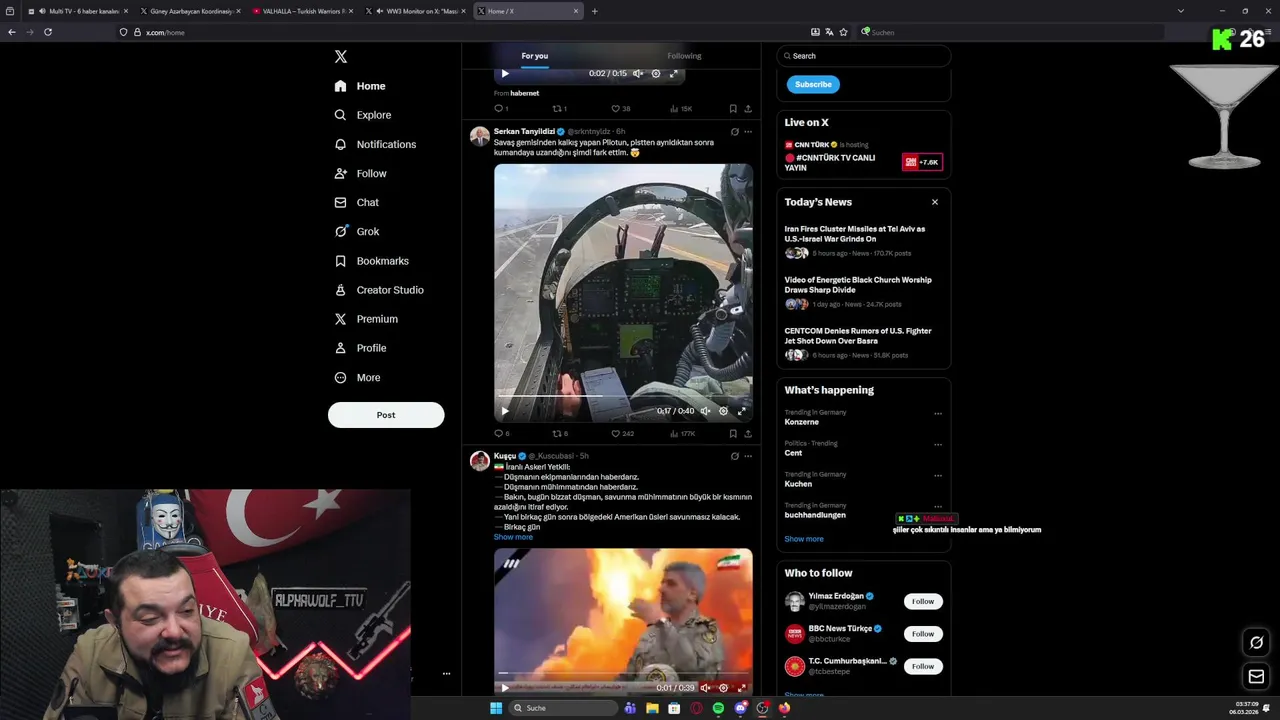Follow T.C. Cumhurbaşkanlığı account
The width and height of the screenshot is (1280, 720).
(x=923, y=666)
